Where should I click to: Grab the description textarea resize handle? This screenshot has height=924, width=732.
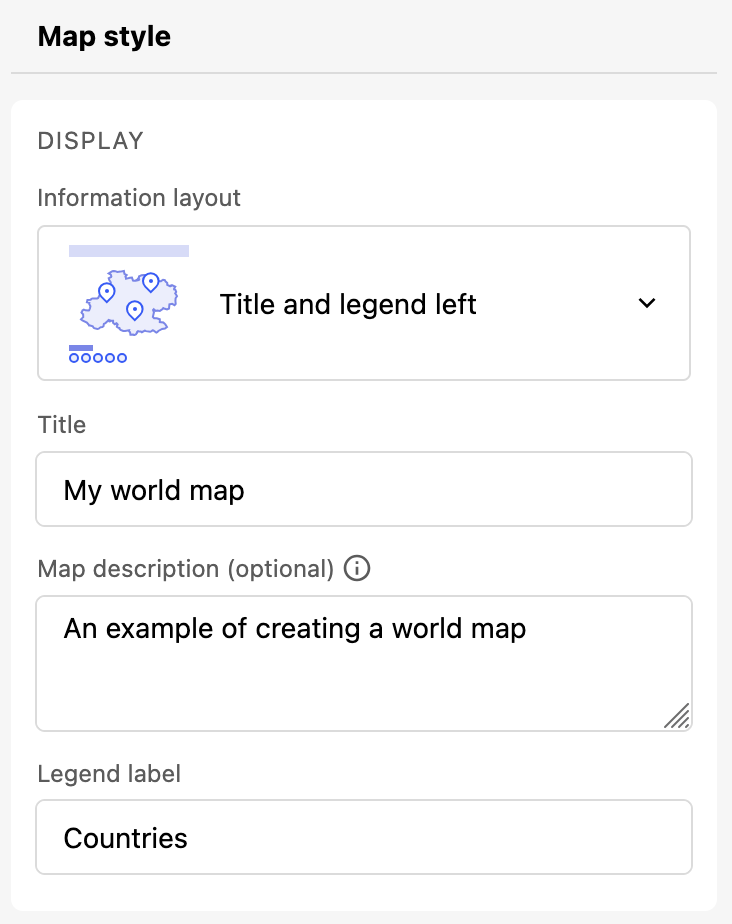(x=678, y=716)
